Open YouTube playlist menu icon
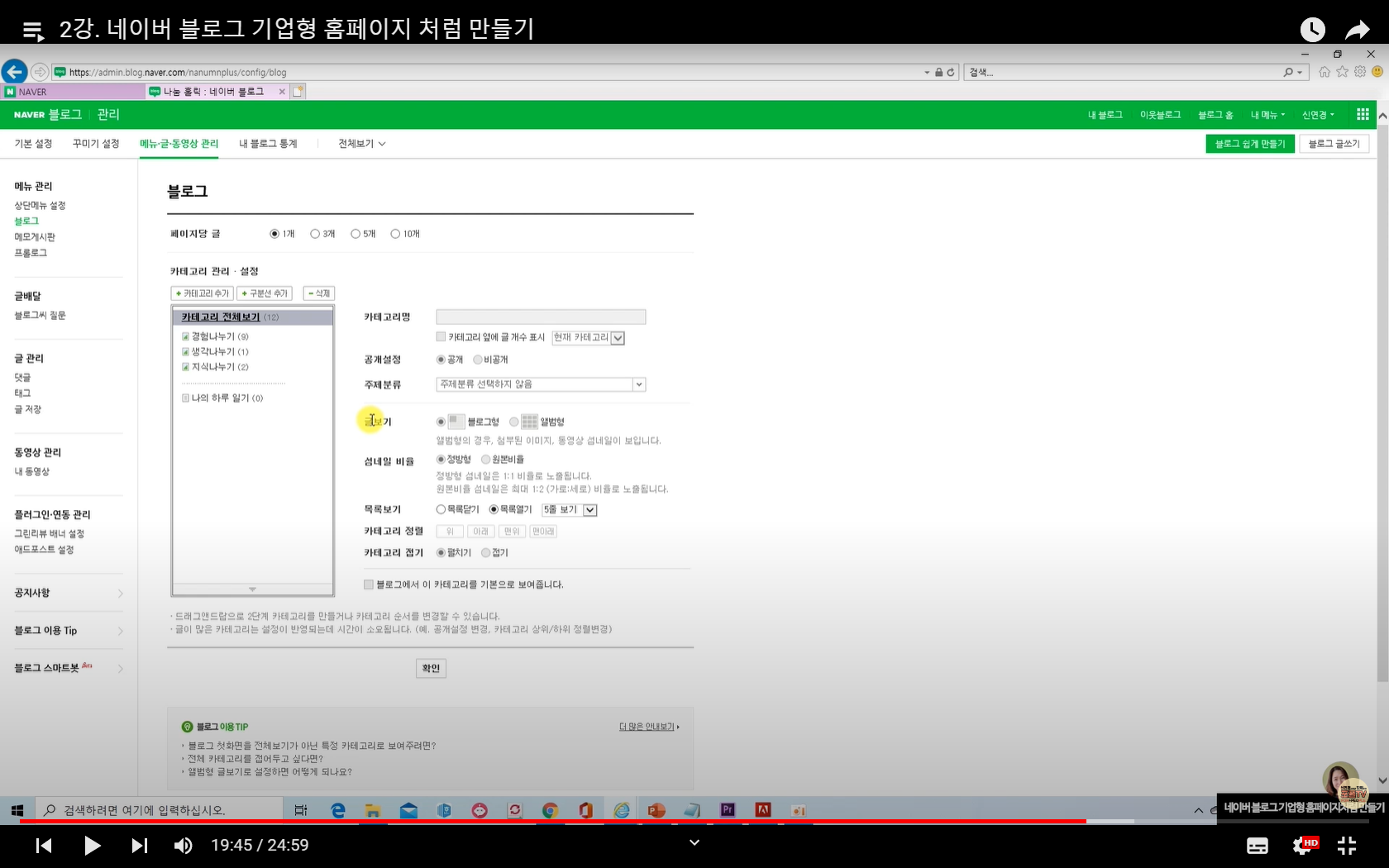 pos(33,31)
